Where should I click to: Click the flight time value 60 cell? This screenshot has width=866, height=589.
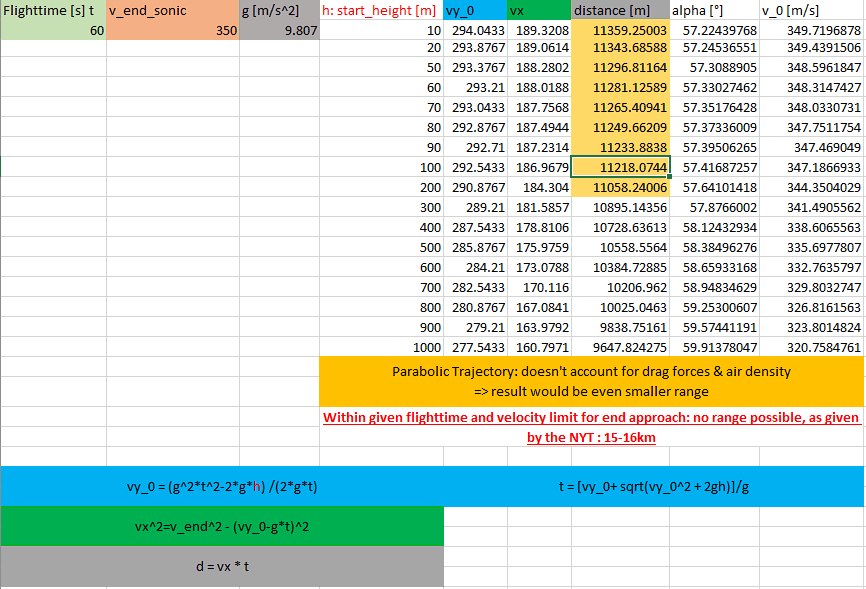pos(54,30)
